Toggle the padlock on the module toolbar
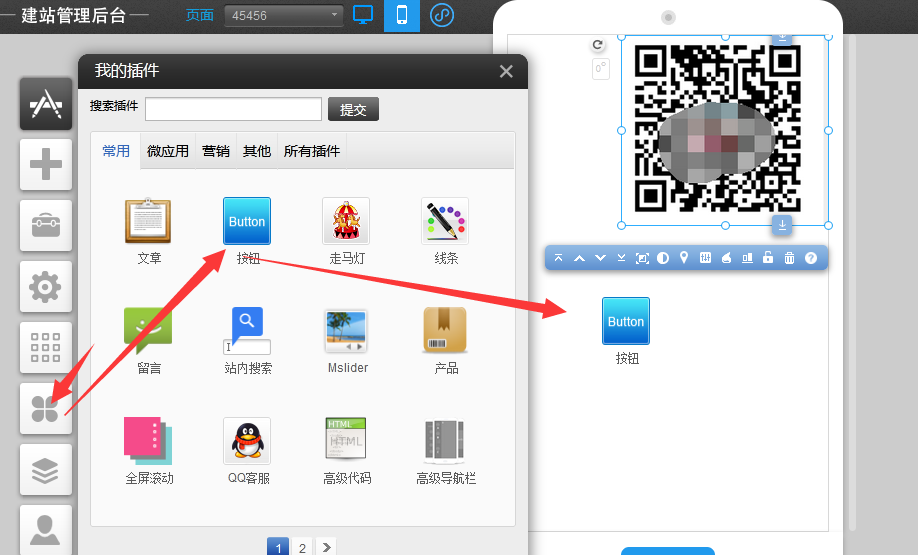This screenshot has height=555, width=918. click(768, 258)
